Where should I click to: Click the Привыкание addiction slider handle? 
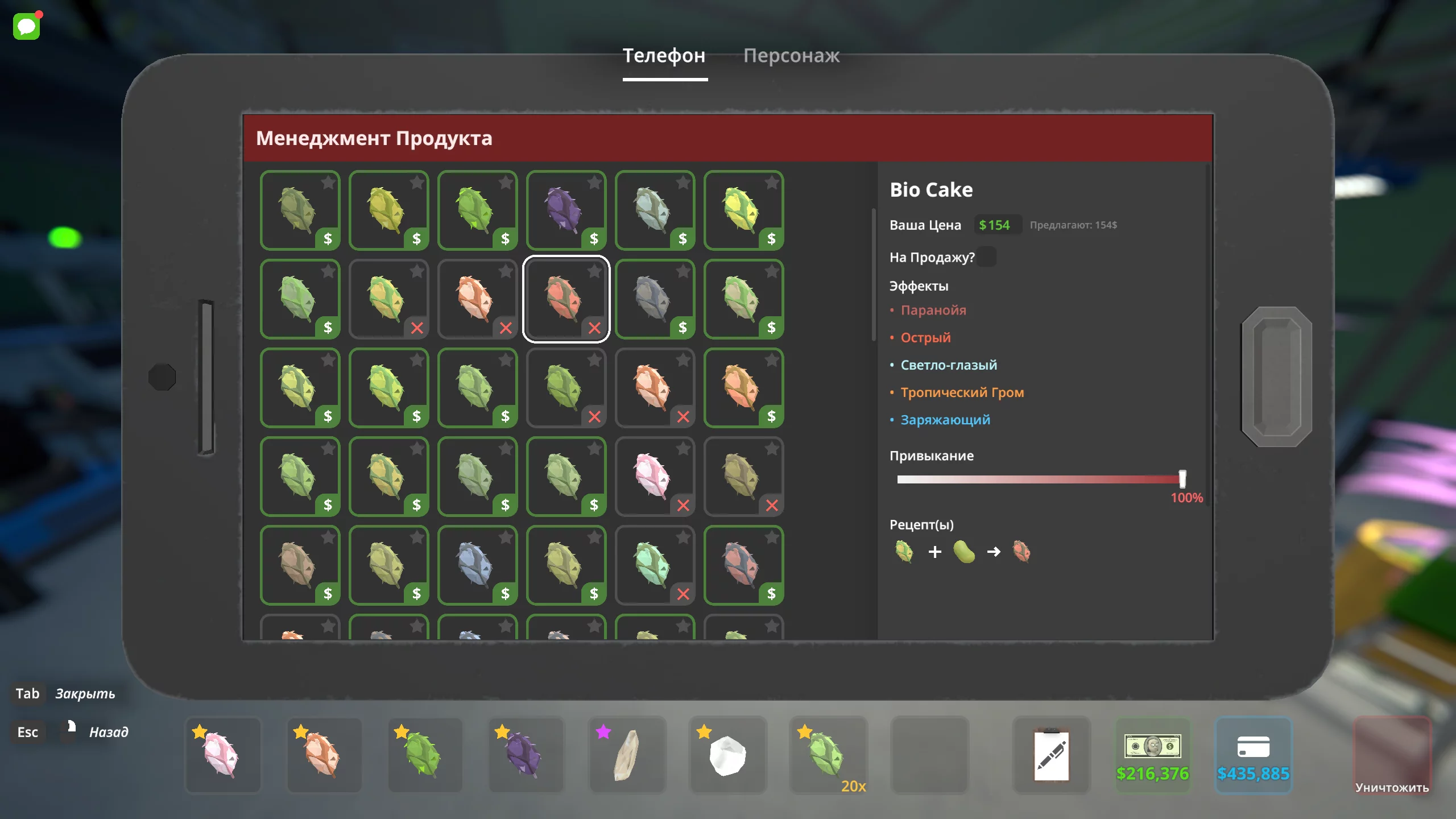coord(1182,479)
